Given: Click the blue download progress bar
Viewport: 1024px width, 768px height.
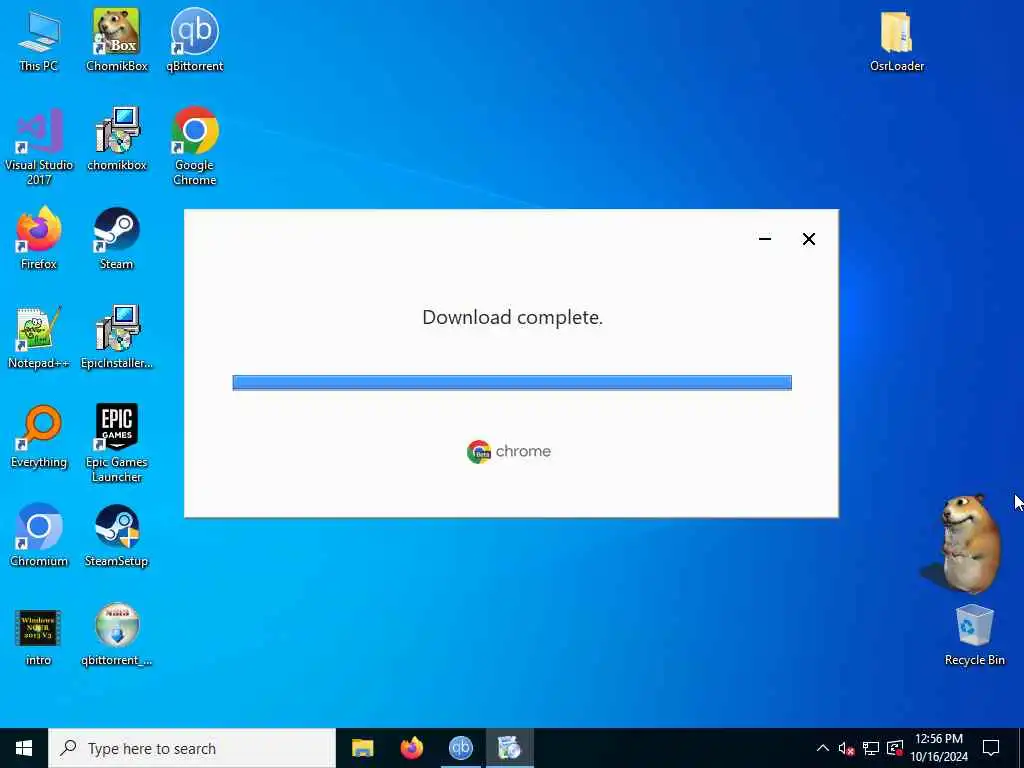Looking at the screenshot, I should point(512,383).
